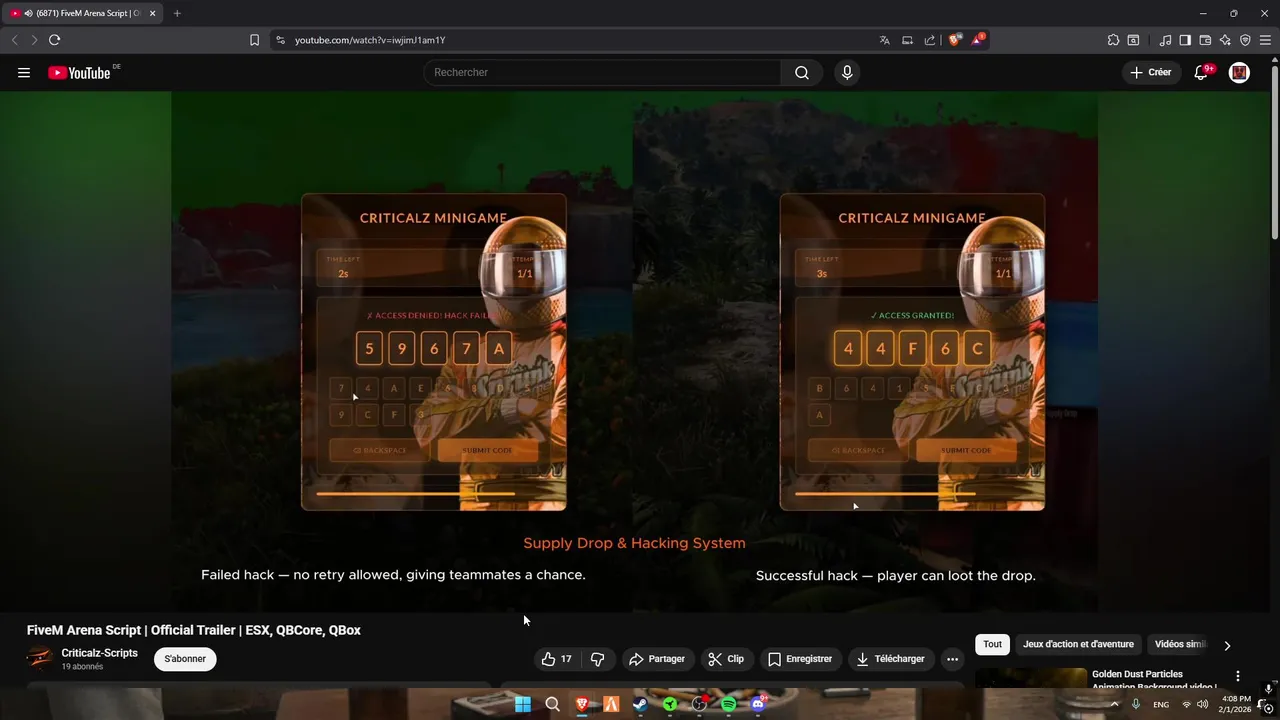
Task: Toggle the browser sidebar panel
Action: point(1185,40)
